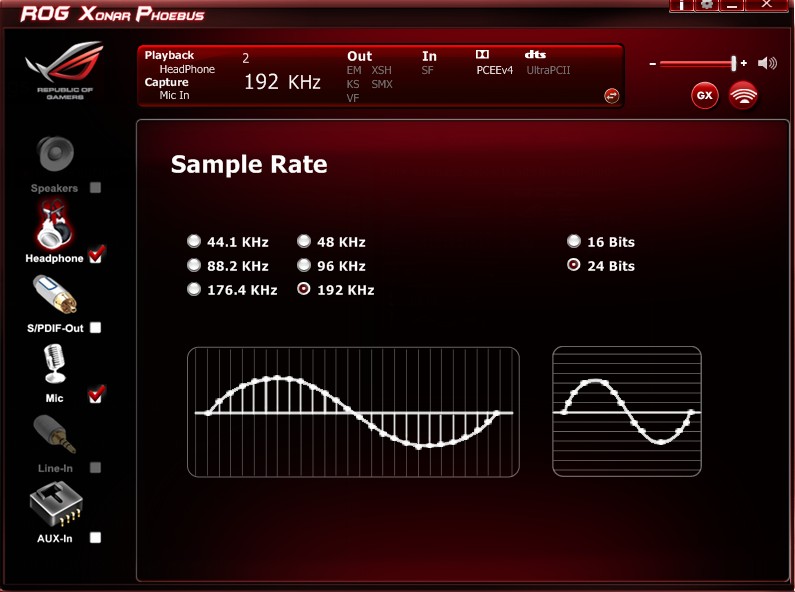
Task: Enable the Speakers checkbox
Action: point(95,188)
